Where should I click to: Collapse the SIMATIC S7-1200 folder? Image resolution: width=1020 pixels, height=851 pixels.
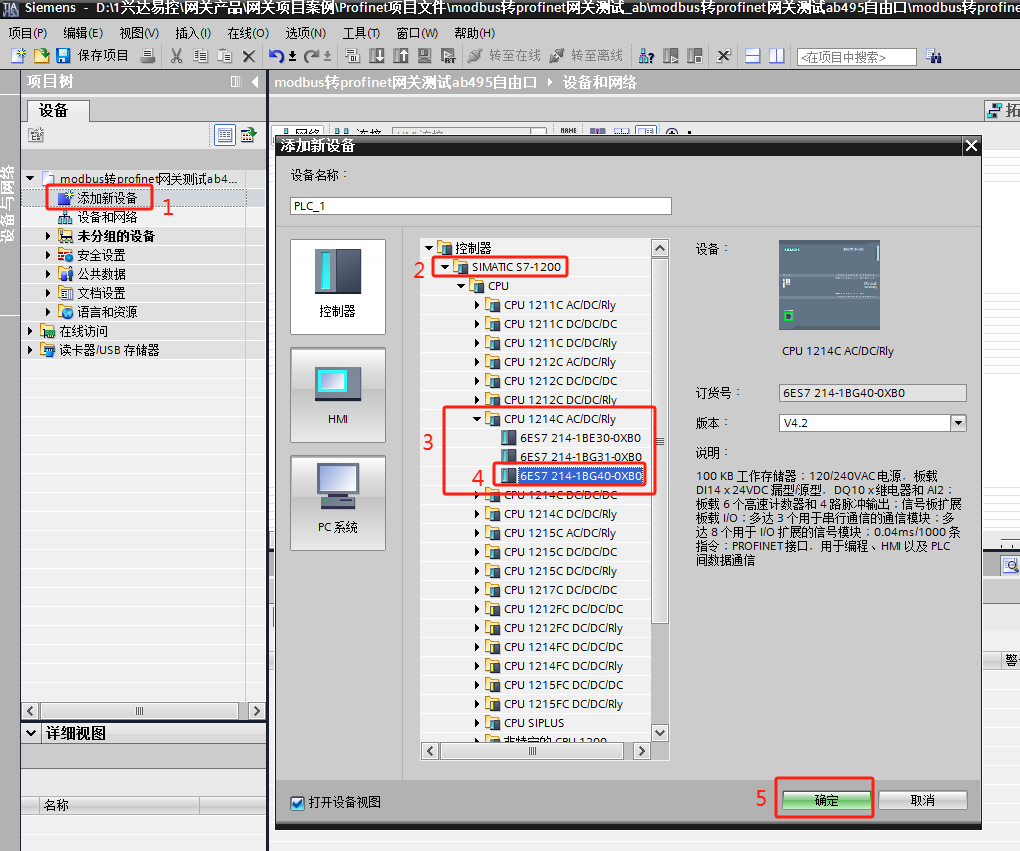click(445, 267)
